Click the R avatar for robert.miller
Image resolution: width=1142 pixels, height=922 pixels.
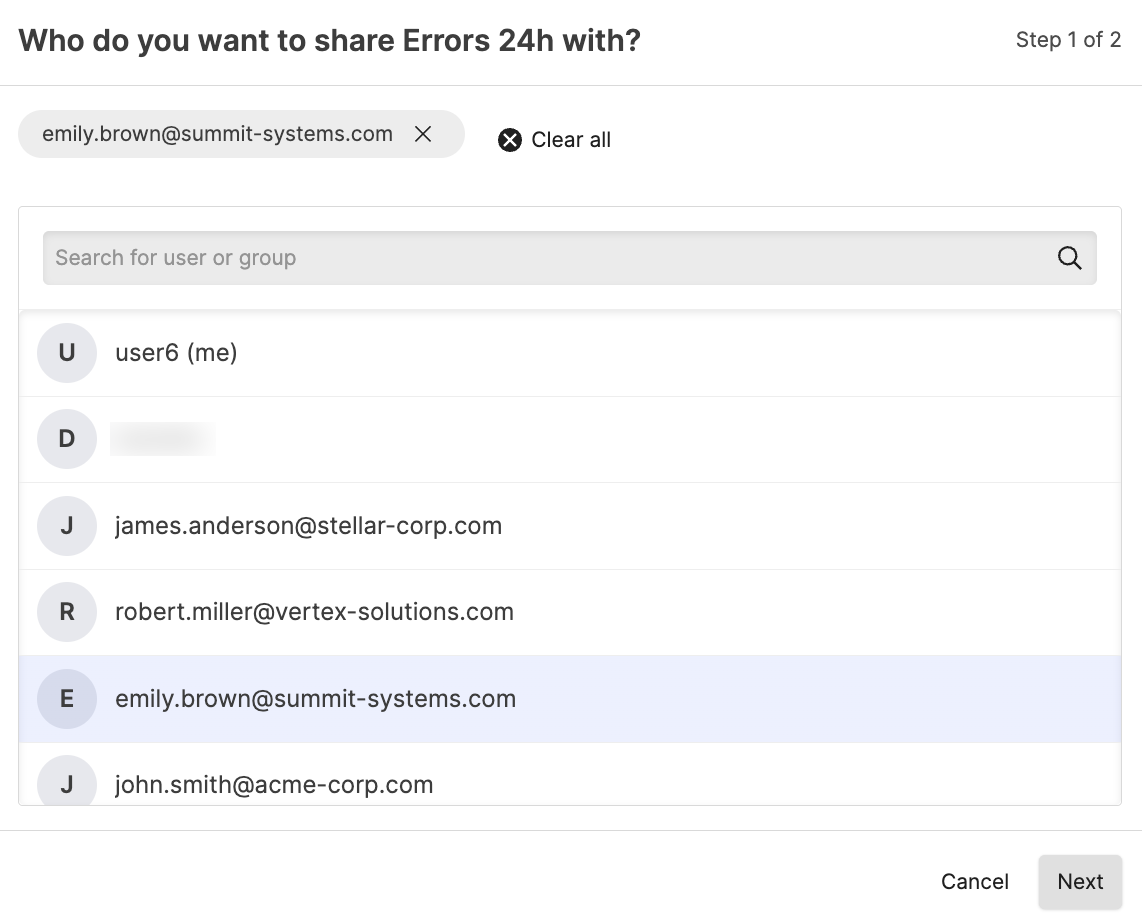point(67,612)
